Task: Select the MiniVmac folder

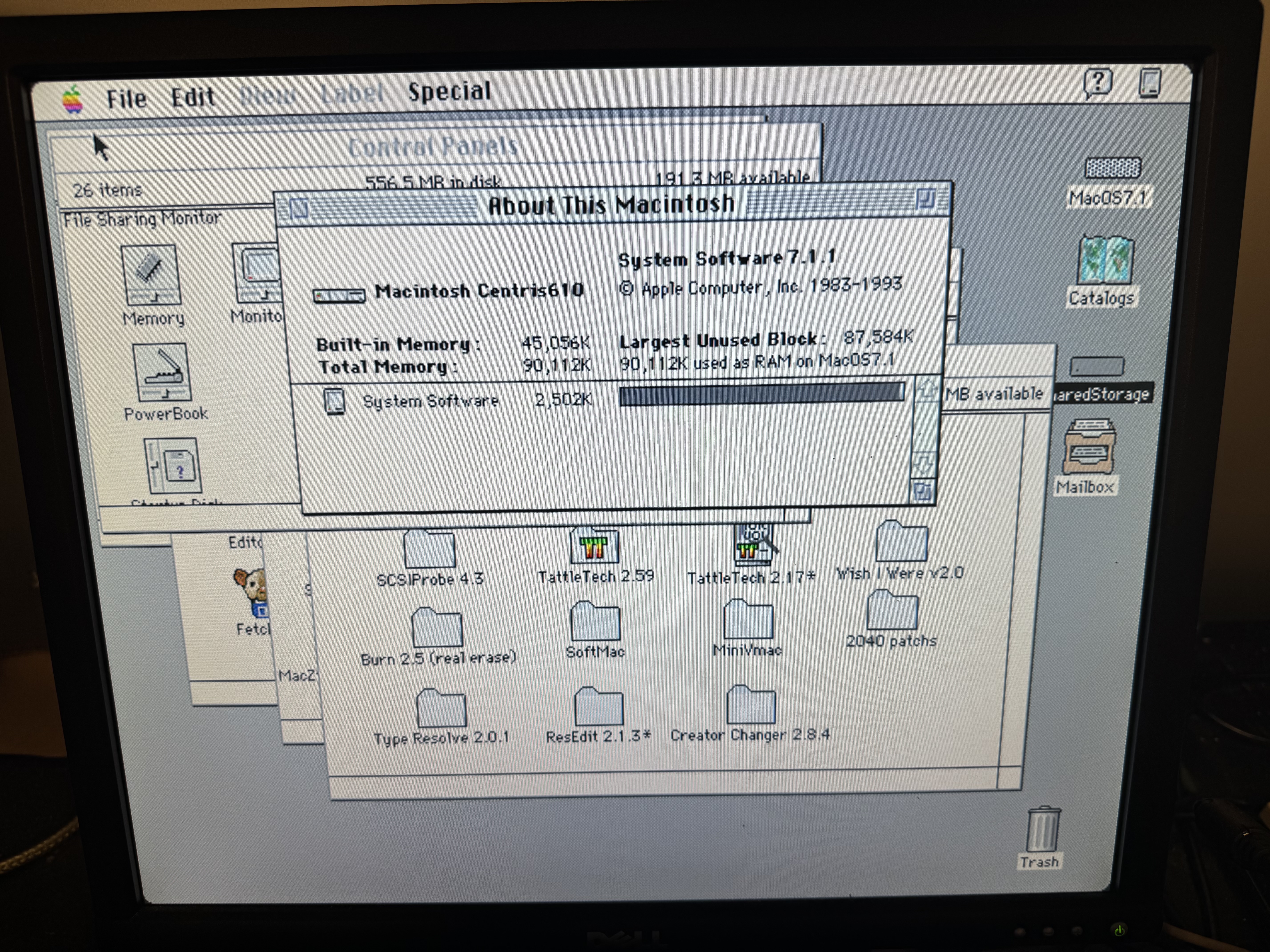Action: [748, 619]
